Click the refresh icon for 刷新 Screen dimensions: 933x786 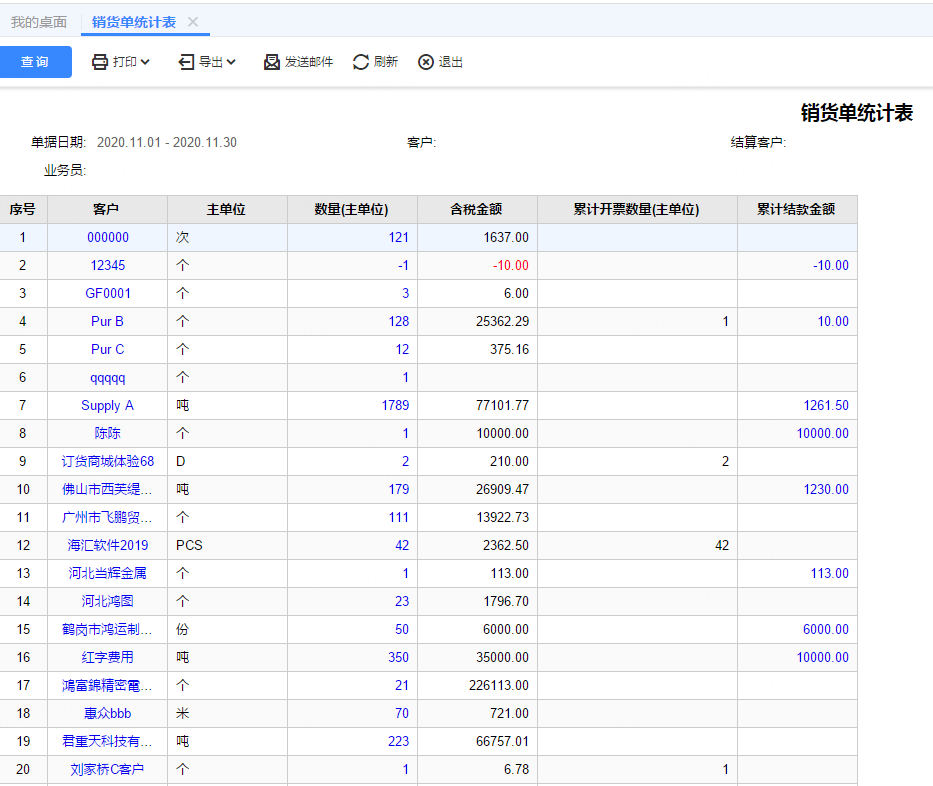(361, 62)
